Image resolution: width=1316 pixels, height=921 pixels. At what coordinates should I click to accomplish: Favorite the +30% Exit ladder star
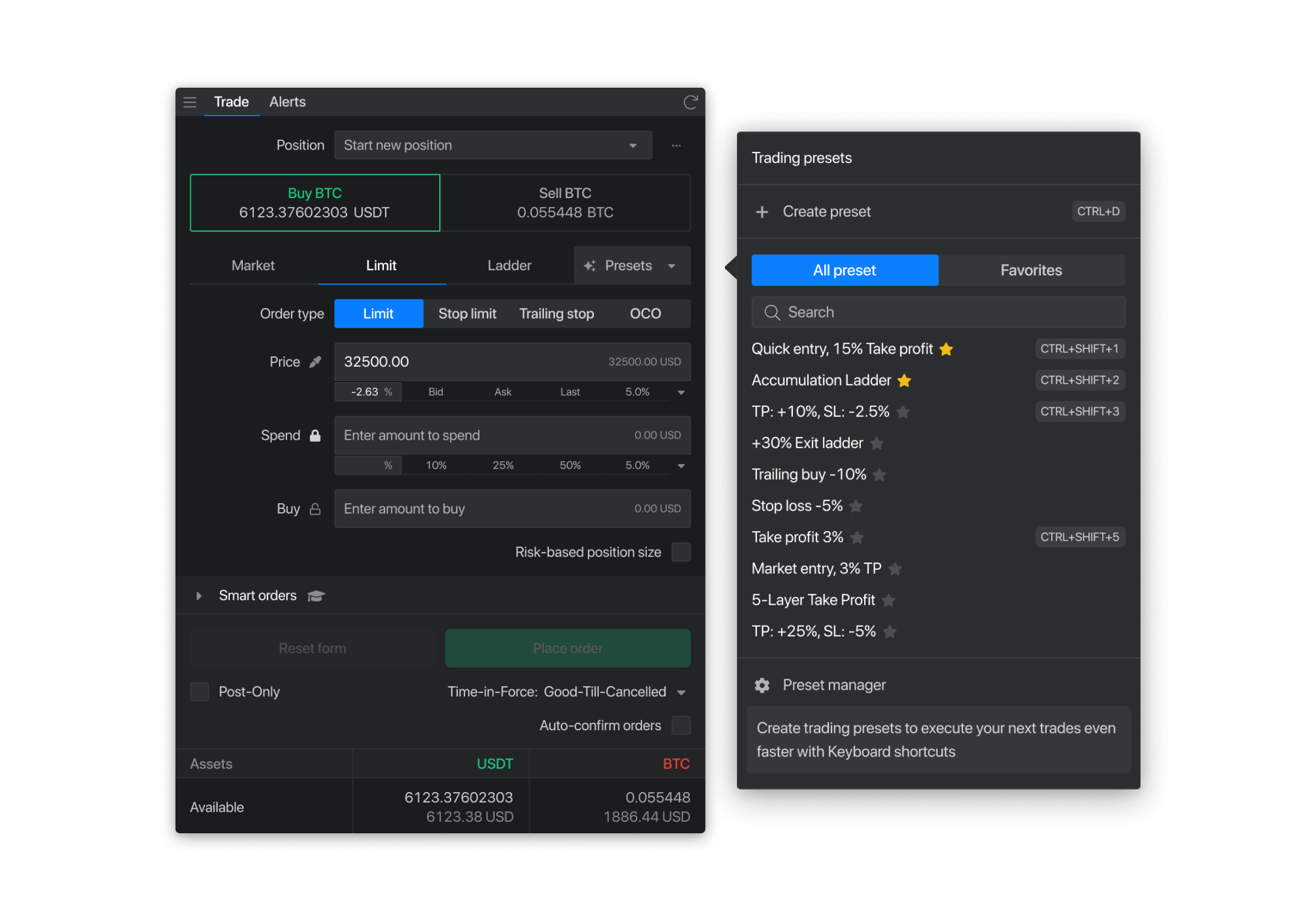click(x=876, y=444)
